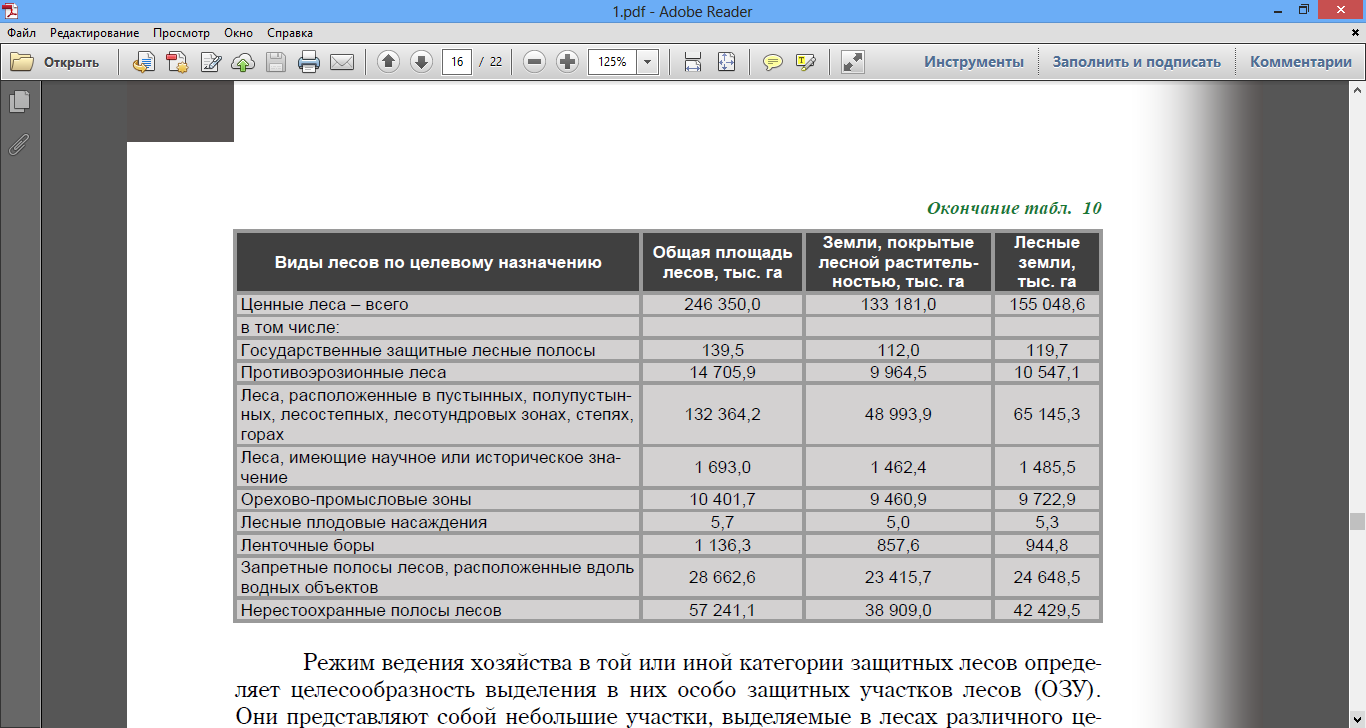The image size is (1366, 728).
Task: Click the caption Окончание табл. 10
Action: pos(1014,208)
